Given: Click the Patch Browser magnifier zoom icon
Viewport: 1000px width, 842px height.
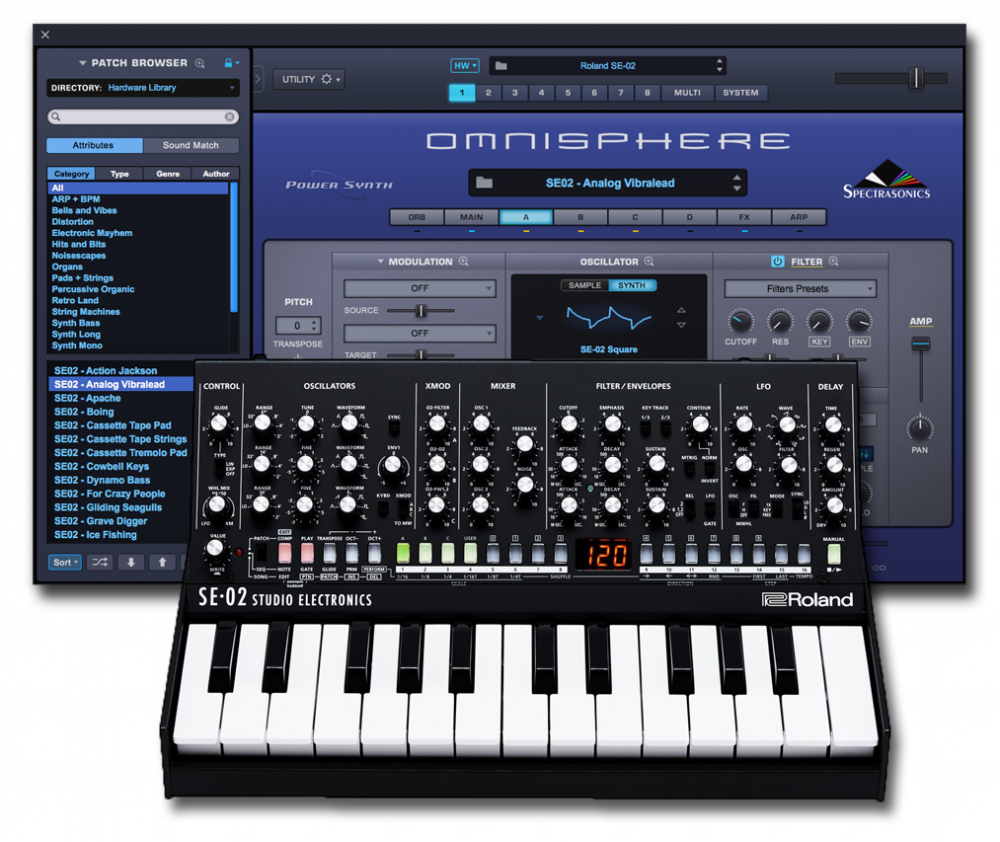Looking at the screenshot, I should [200, 63].
